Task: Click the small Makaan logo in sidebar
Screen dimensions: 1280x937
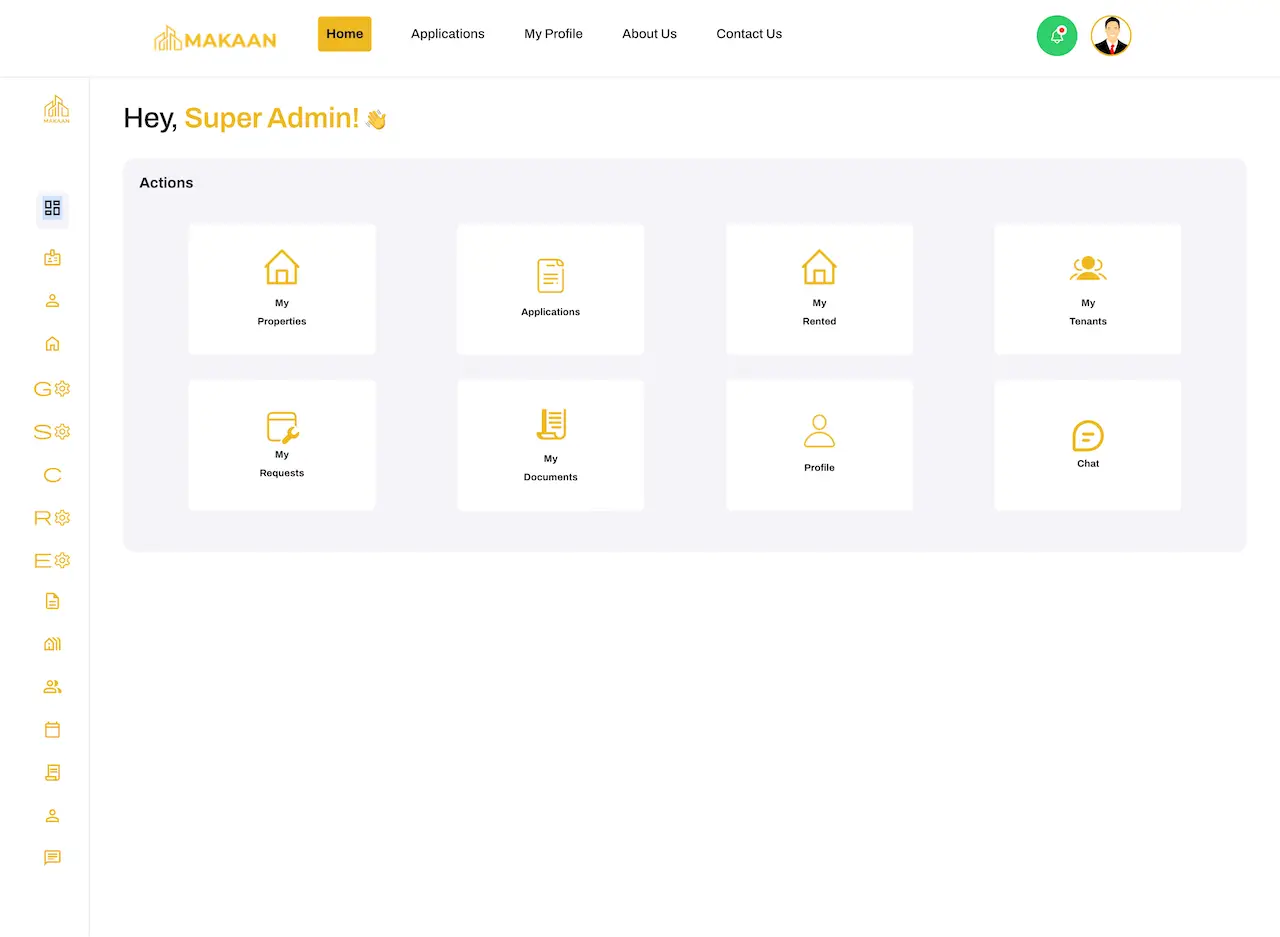Action: coord(56,109)
